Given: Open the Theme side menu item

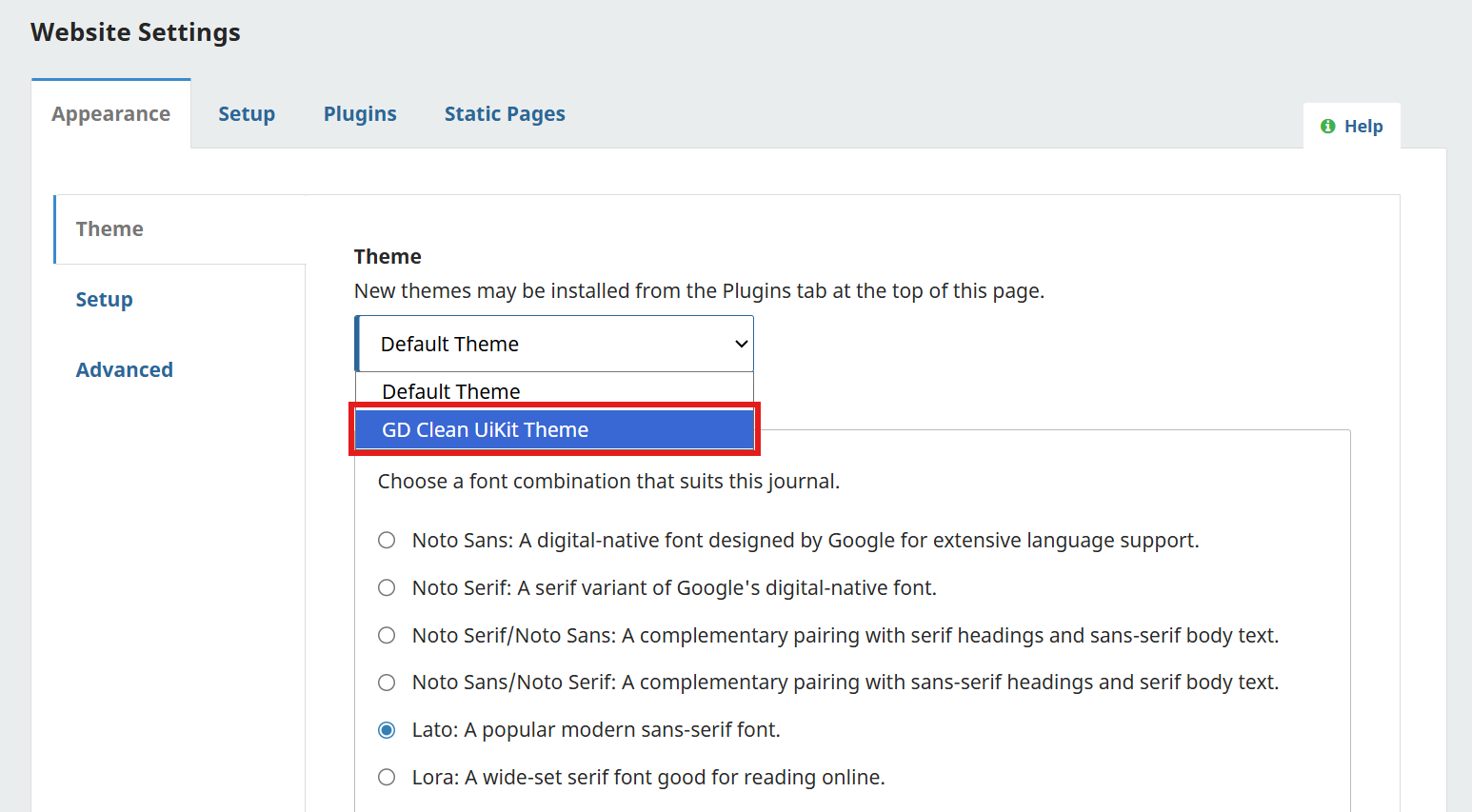Looking at the screenshot, I should pyautogui.click(x=109, y=229).
